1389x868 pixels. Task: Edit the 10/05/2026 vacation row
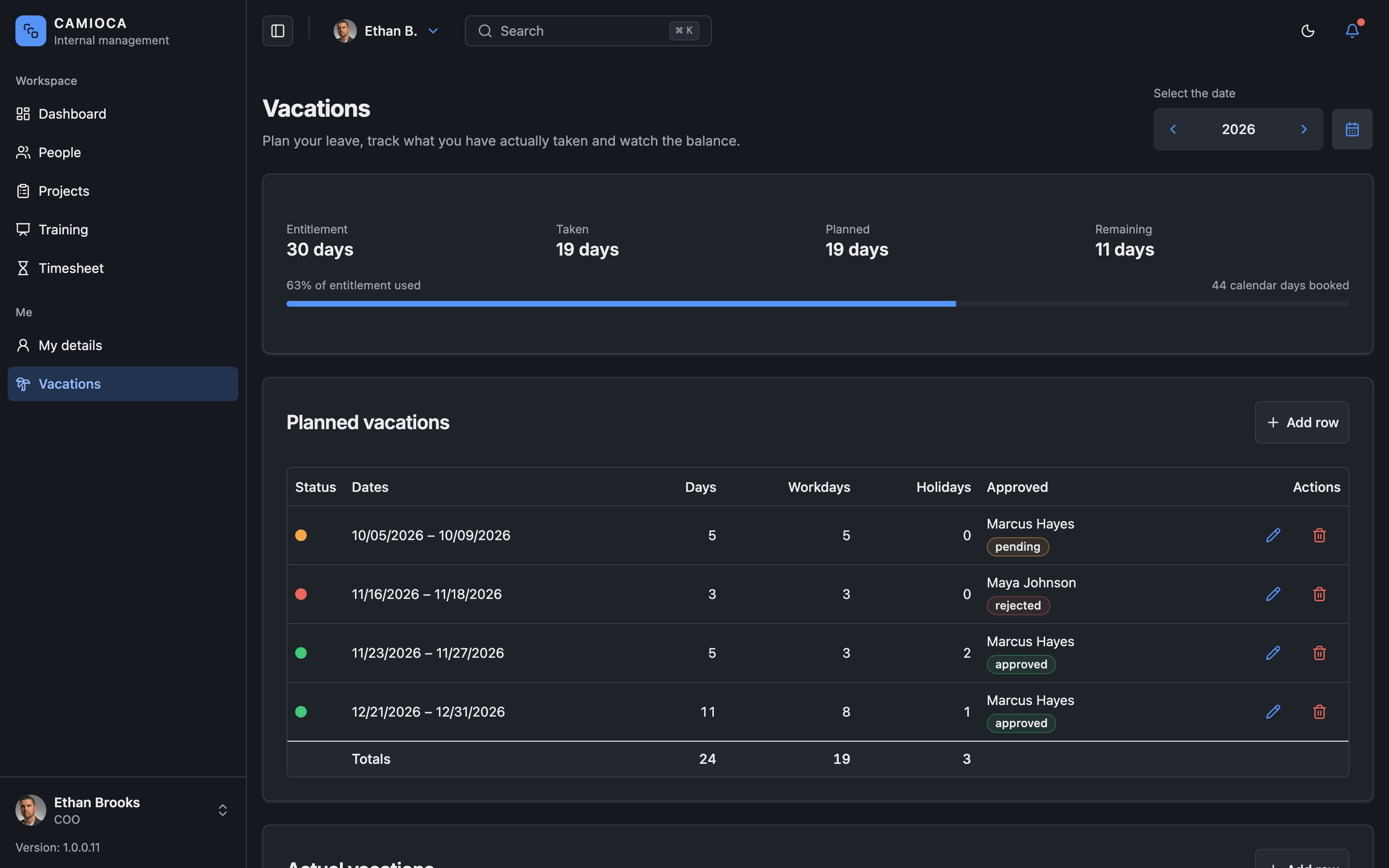click(x=1272, y=535)
